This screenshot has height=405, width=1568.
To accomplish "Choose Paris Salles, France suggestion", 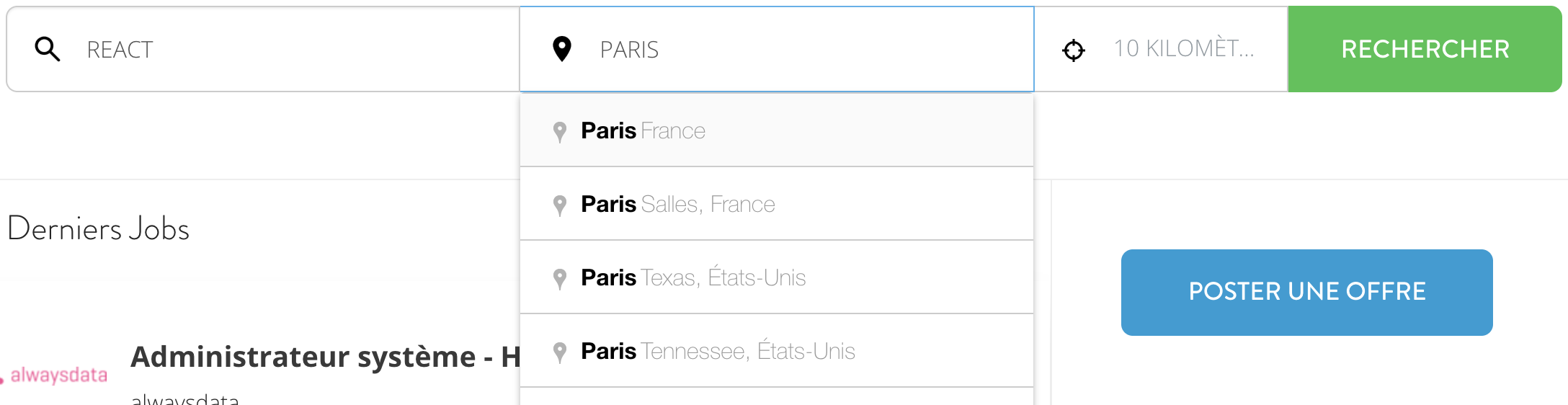I will click(x=777, y=204).
